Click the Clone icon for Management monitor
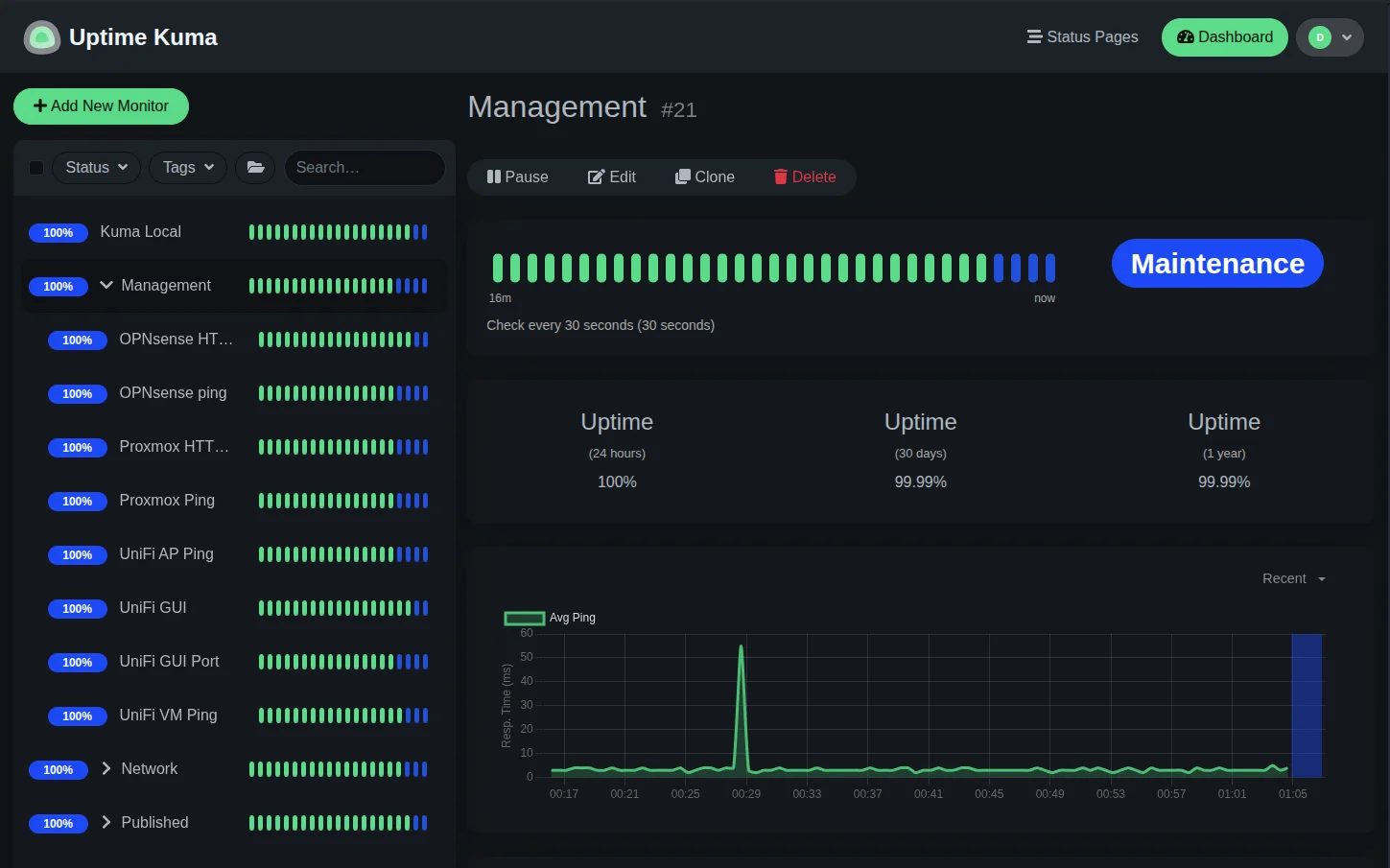 click(684, 176)
